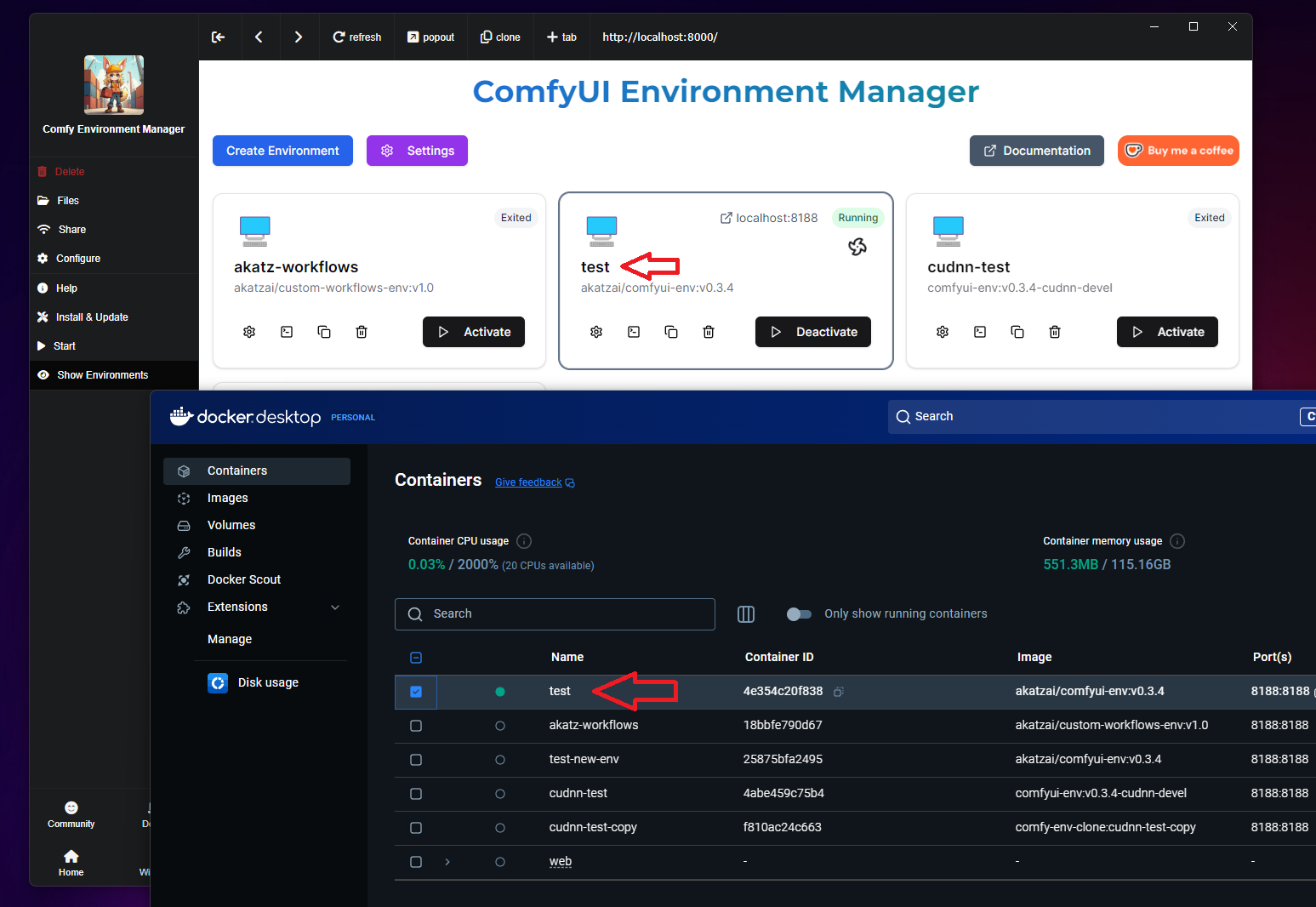Click the spinning fan icon on test card
The image size is (1316, 907).
[857, 247]
